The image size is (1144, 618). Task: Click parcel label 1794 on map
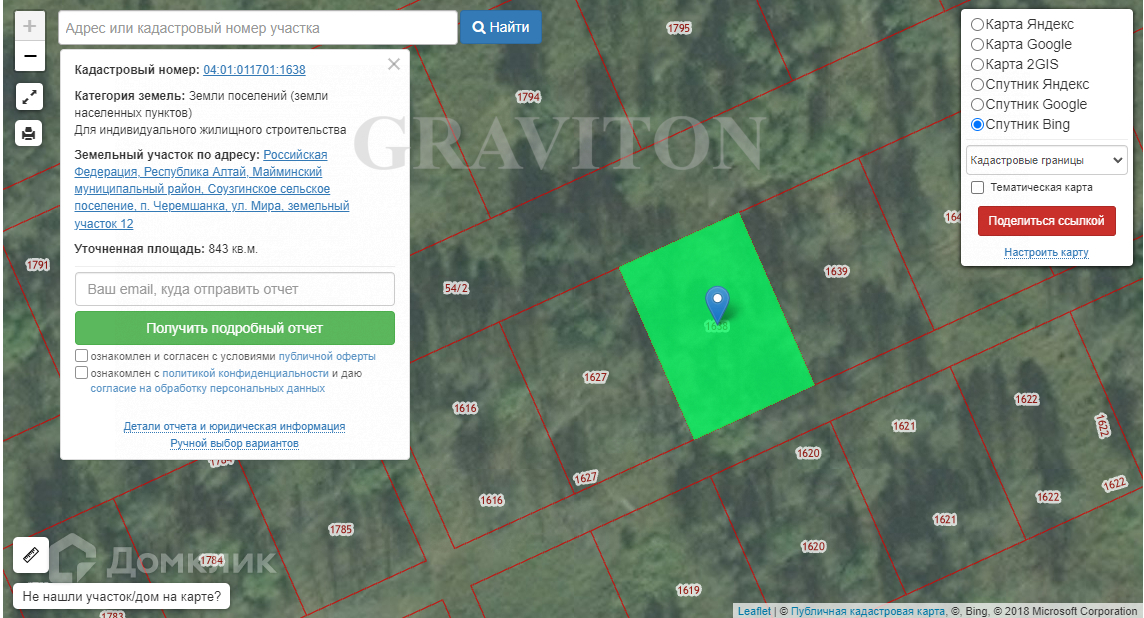pyautogui.click(x=528, y=97)
